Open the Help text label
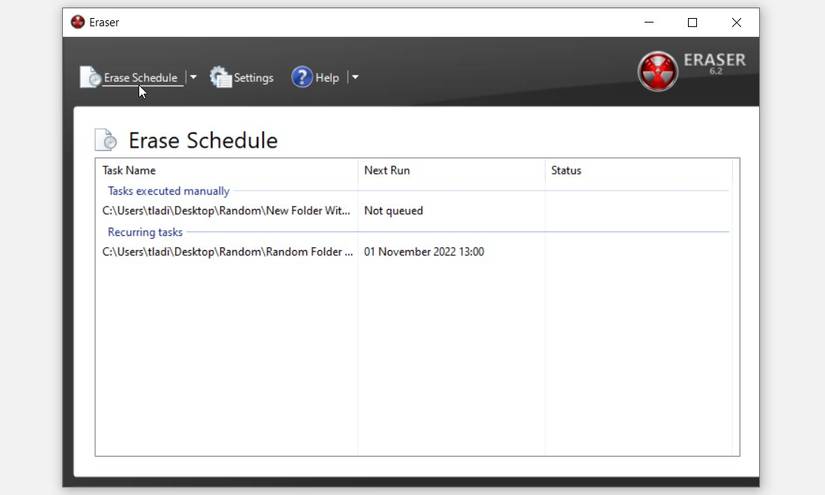This screenshot has width=825, height=495. (x=327, y=78)
